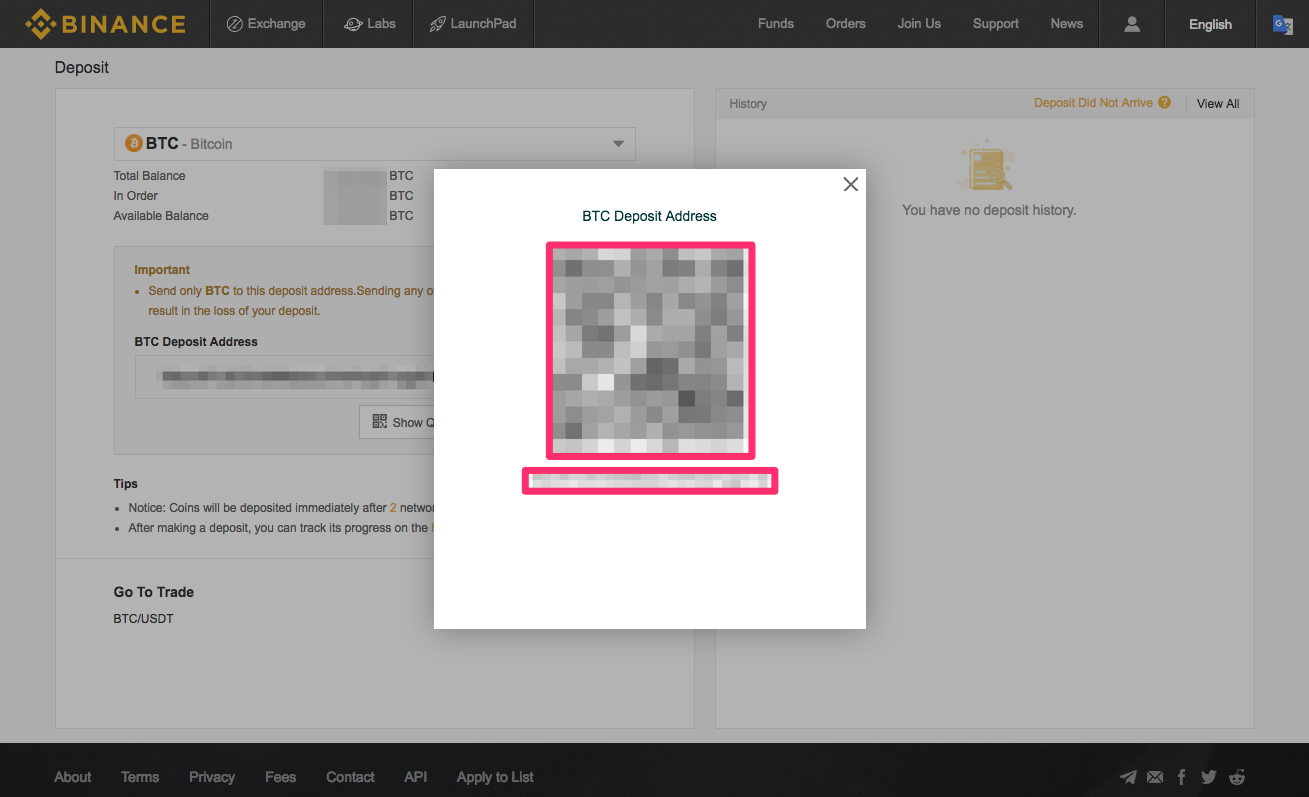The width and height of the screenshot is (1309, 797).
Task: Open the Labs page
Action: point(370,24)
